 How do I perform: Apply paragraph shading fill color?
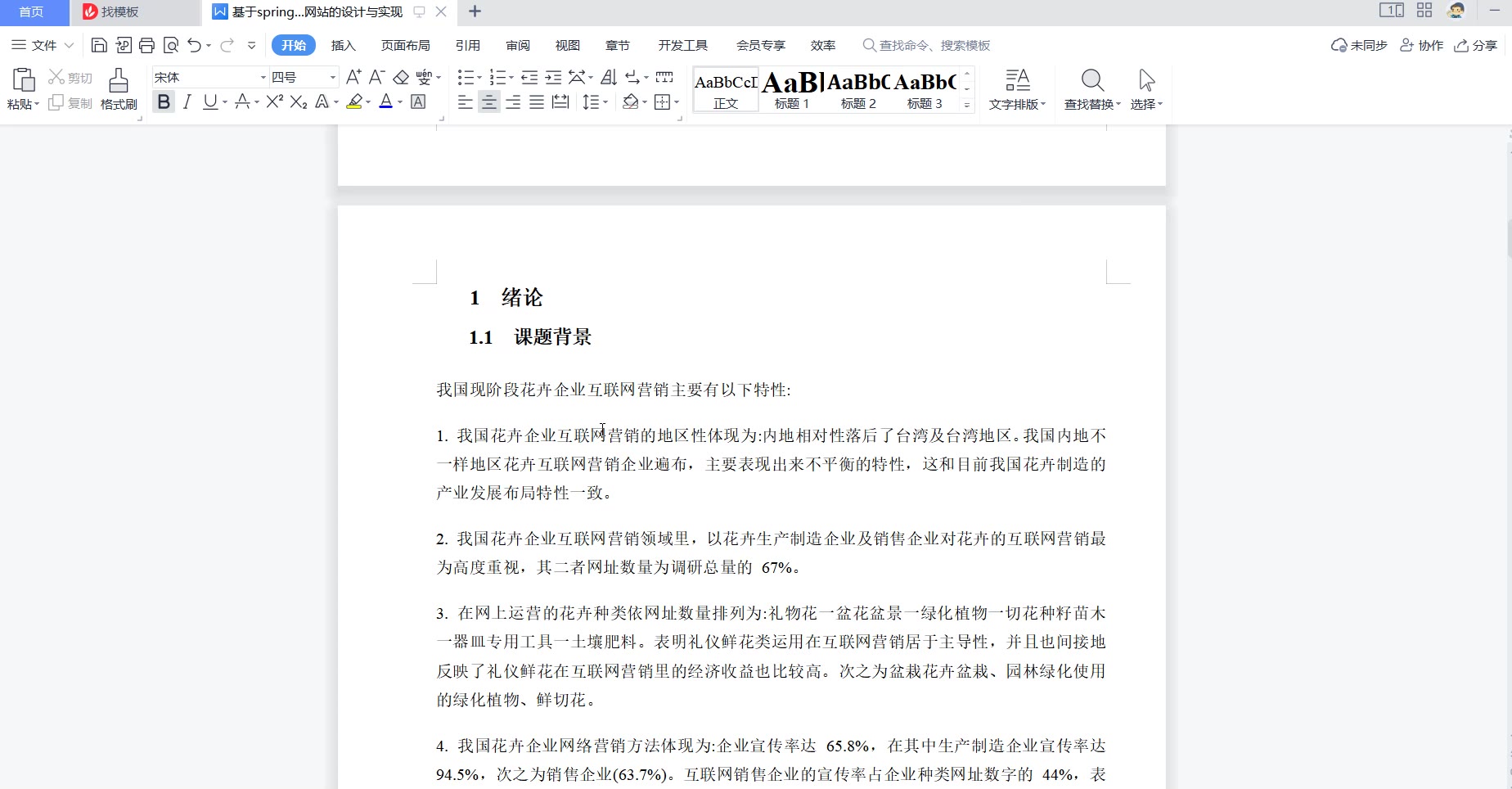pyautogui.click(x=630, y=101)
